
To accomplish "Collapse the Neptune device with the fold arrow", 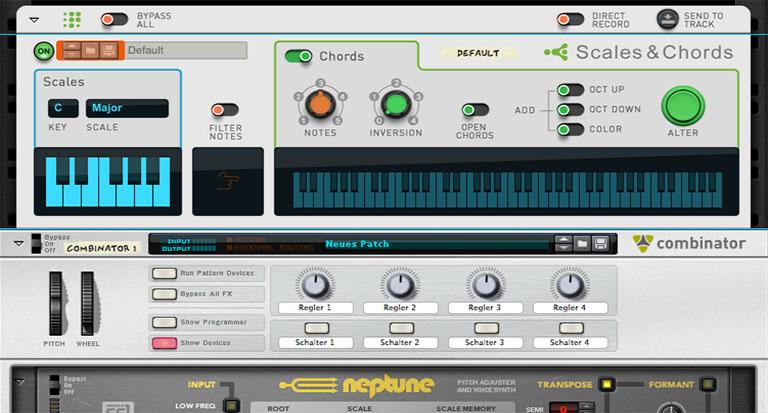I will [x=20, y=381].
